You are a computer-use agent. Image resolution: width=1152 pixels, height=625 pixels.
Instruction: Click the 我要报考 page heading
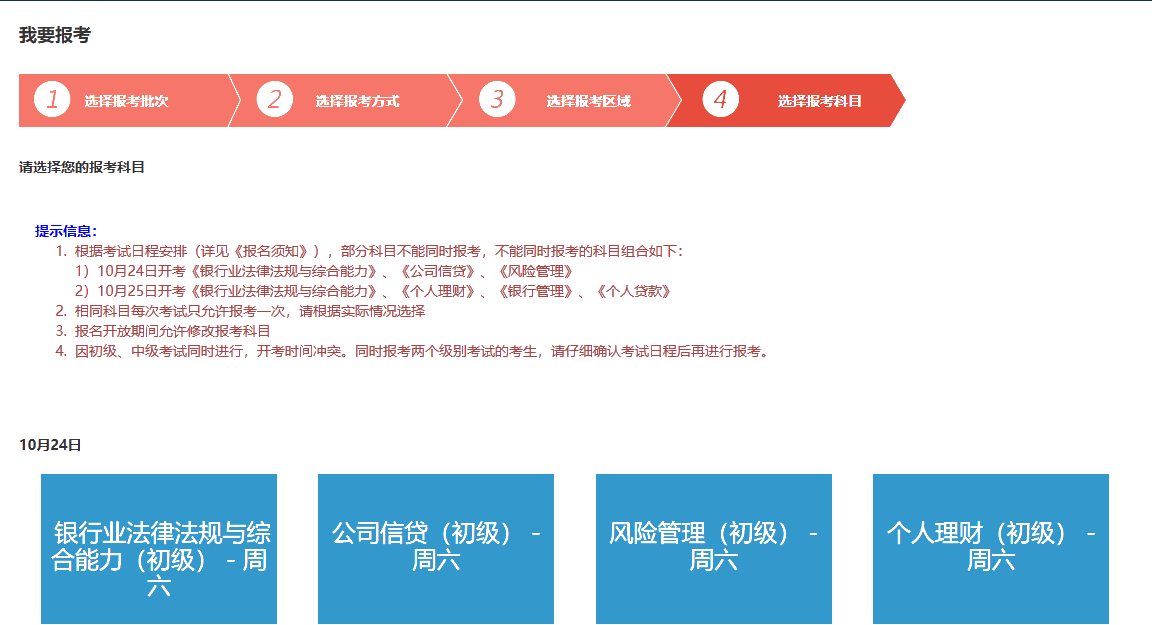click(x=42, y=31)
